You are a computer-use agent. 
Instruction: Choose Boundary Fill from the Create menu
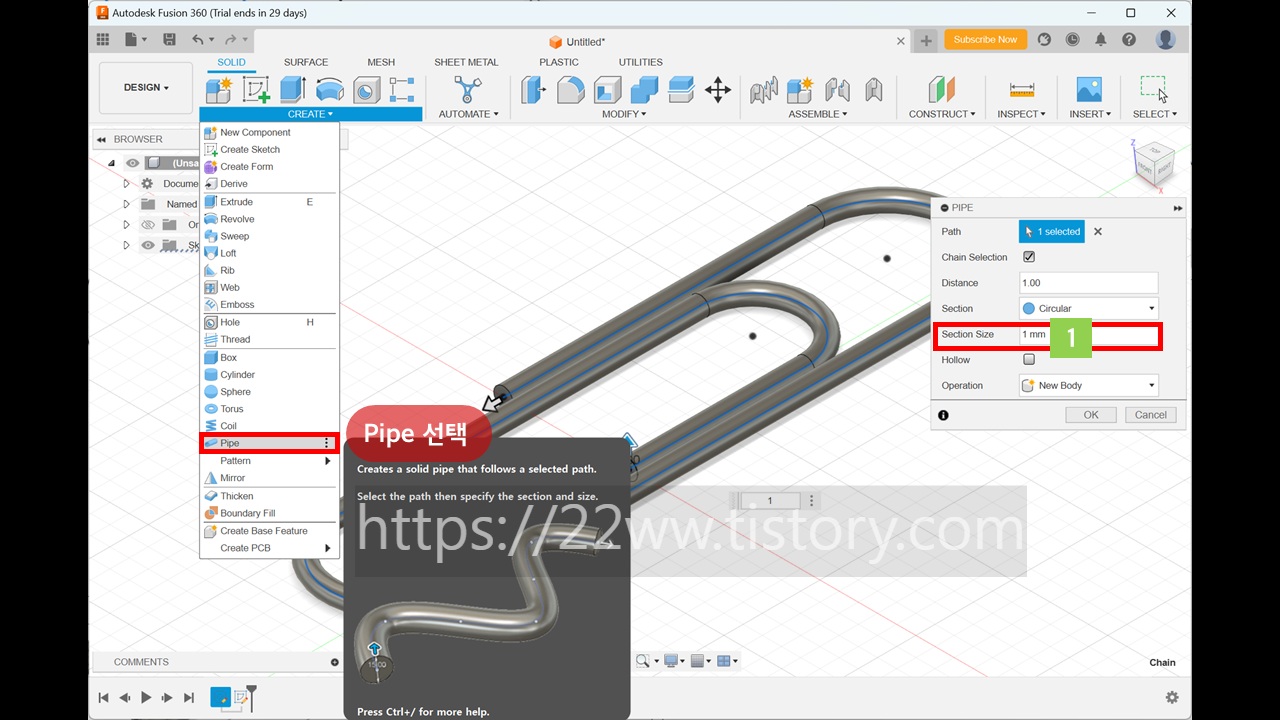coord(269,513)
